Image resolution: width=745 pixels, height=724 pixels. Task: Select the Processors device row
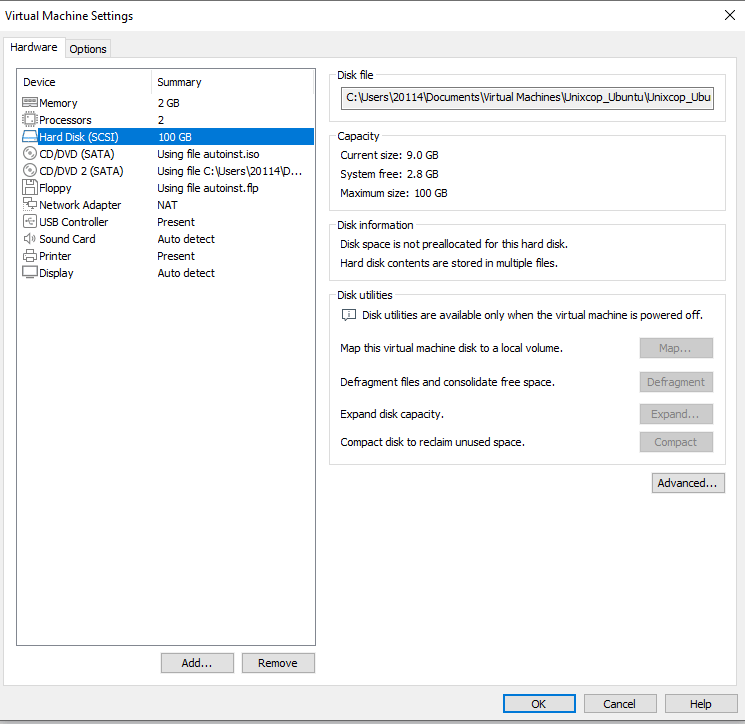[x=167, y=120]
